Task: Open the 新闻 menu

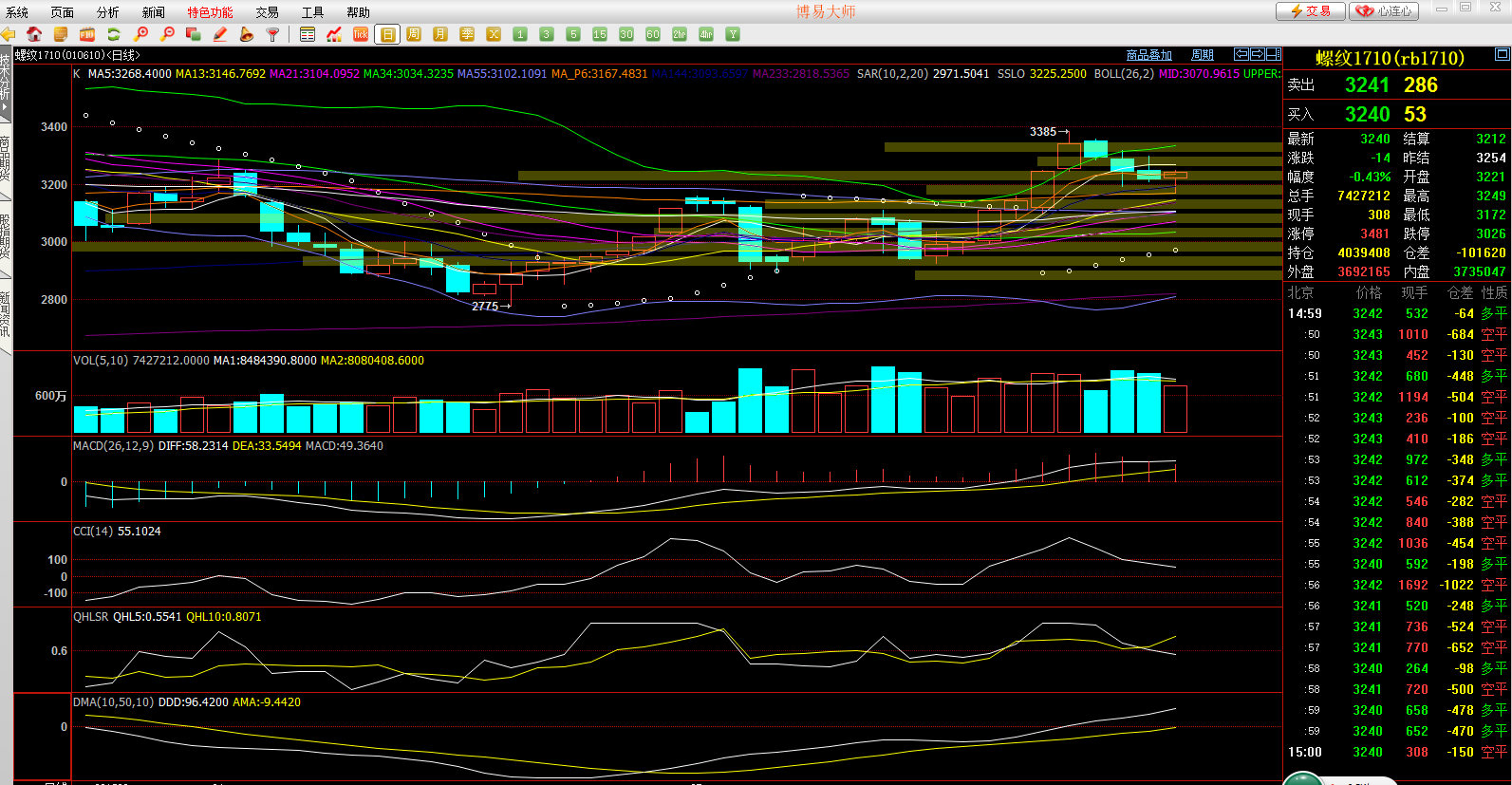Action: (154, 12)
